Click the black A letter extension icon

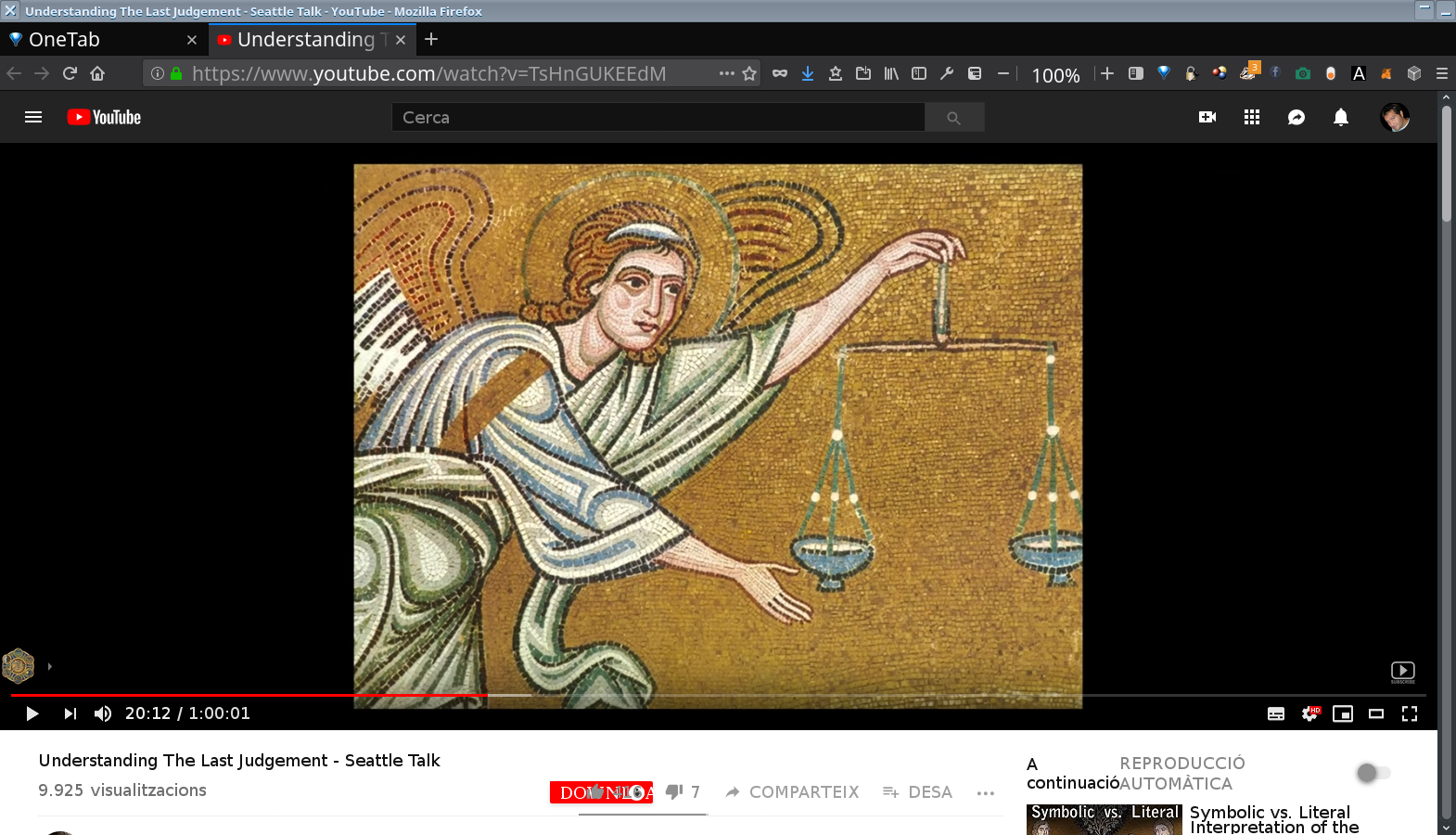[x=1359, y=73]
